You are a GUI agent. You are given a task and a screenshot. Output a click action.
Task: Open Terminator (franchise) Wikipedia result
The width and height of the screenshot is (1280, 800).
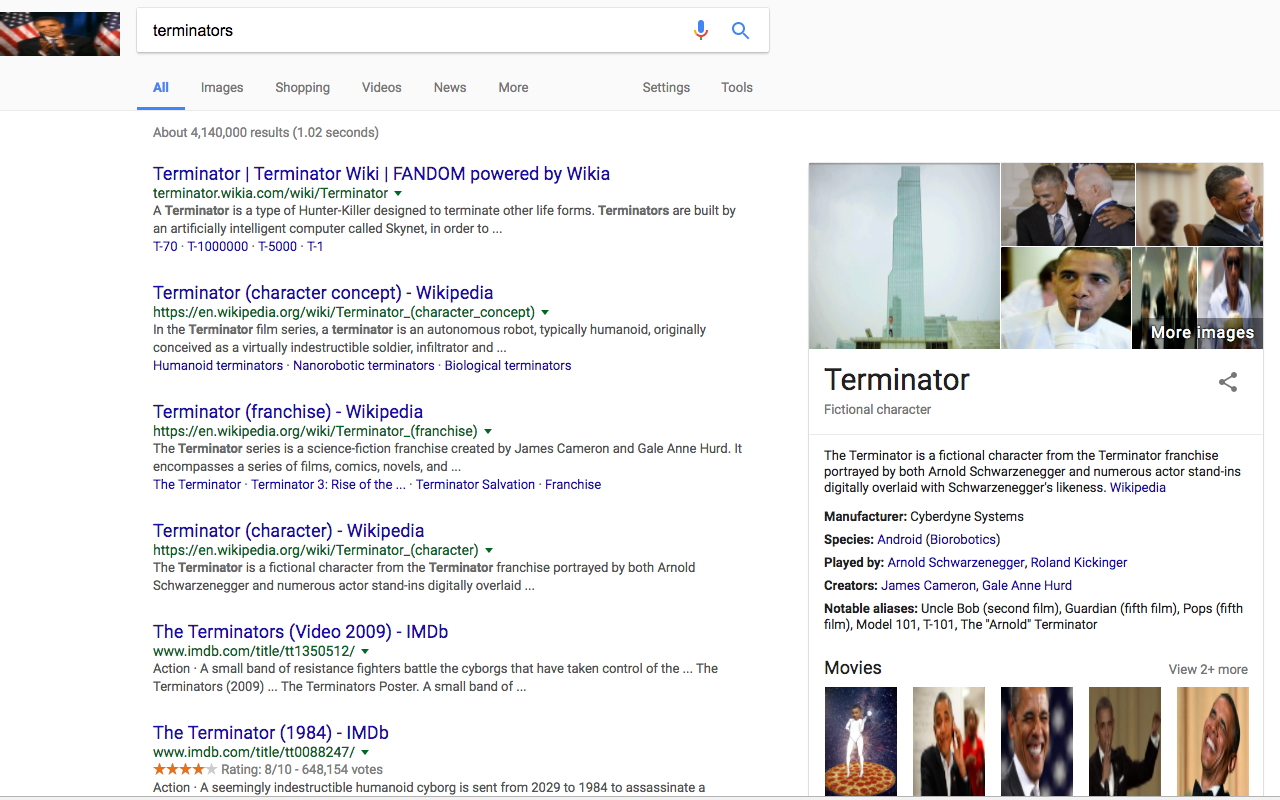(288, 412)
